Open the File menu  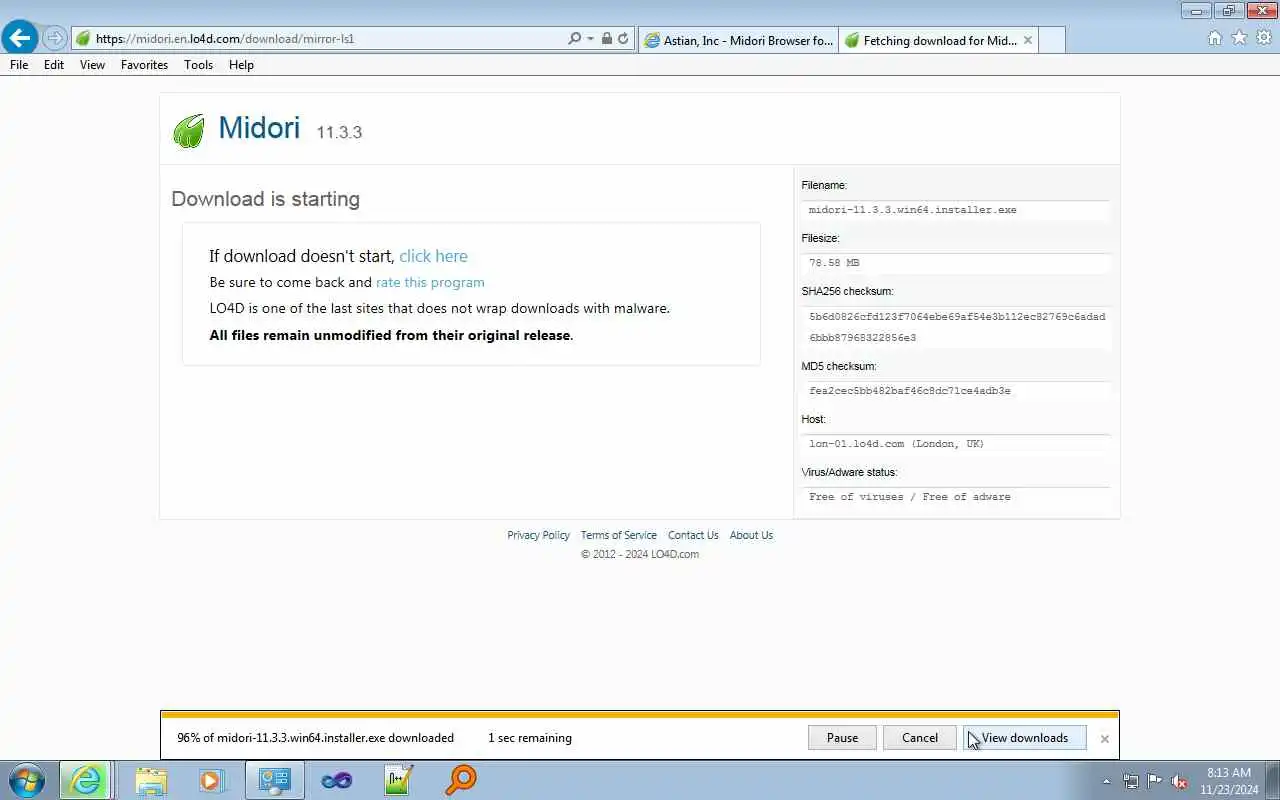19,65
